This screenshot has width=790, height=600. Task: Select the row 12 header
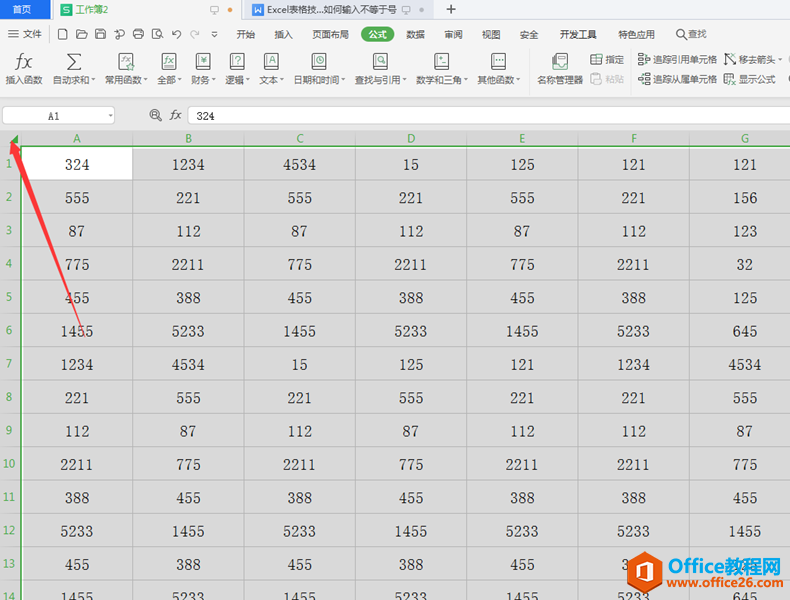(9, 530)
